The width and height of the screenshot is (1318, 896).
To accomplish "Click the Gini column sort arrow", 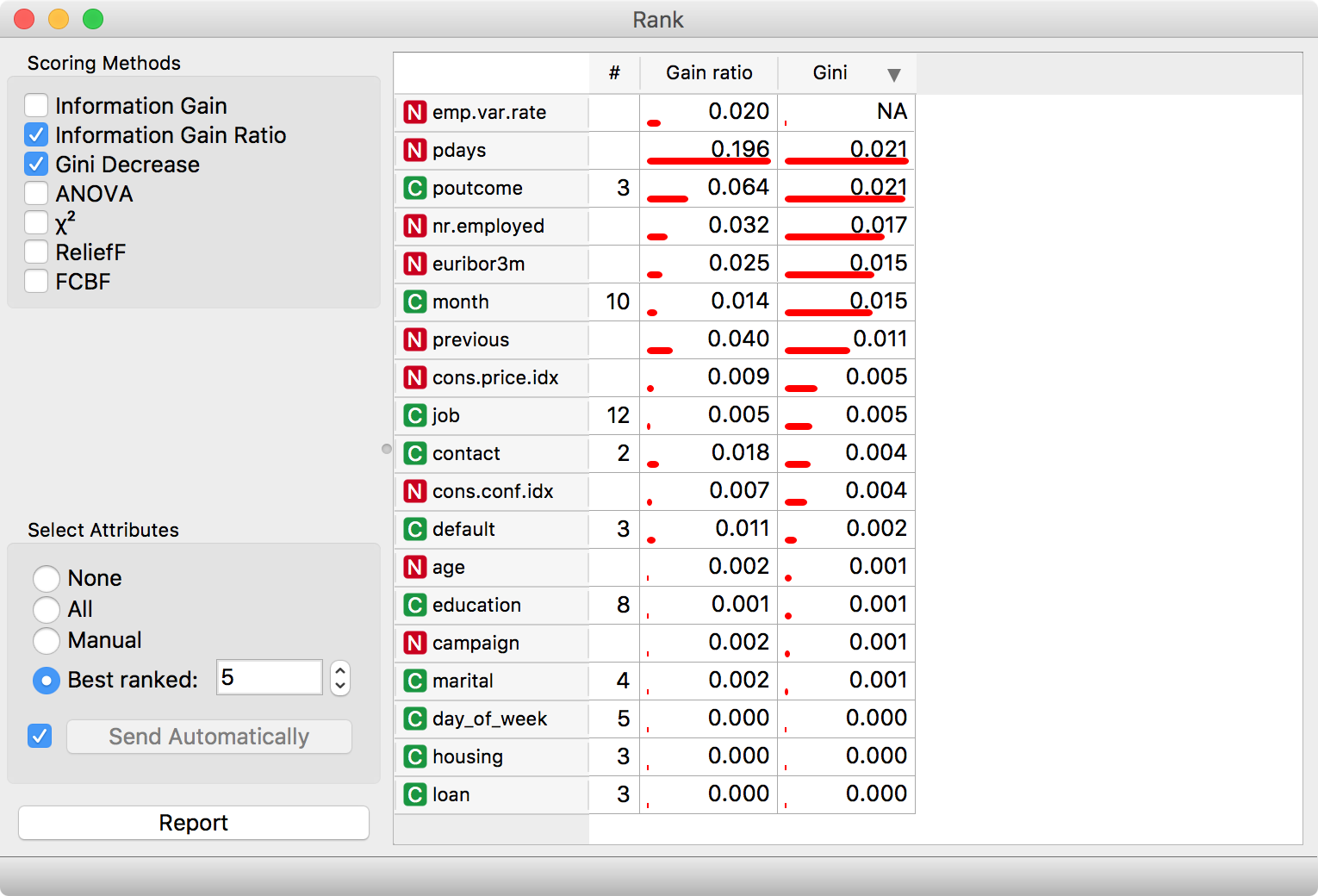I will click(894, 74).
